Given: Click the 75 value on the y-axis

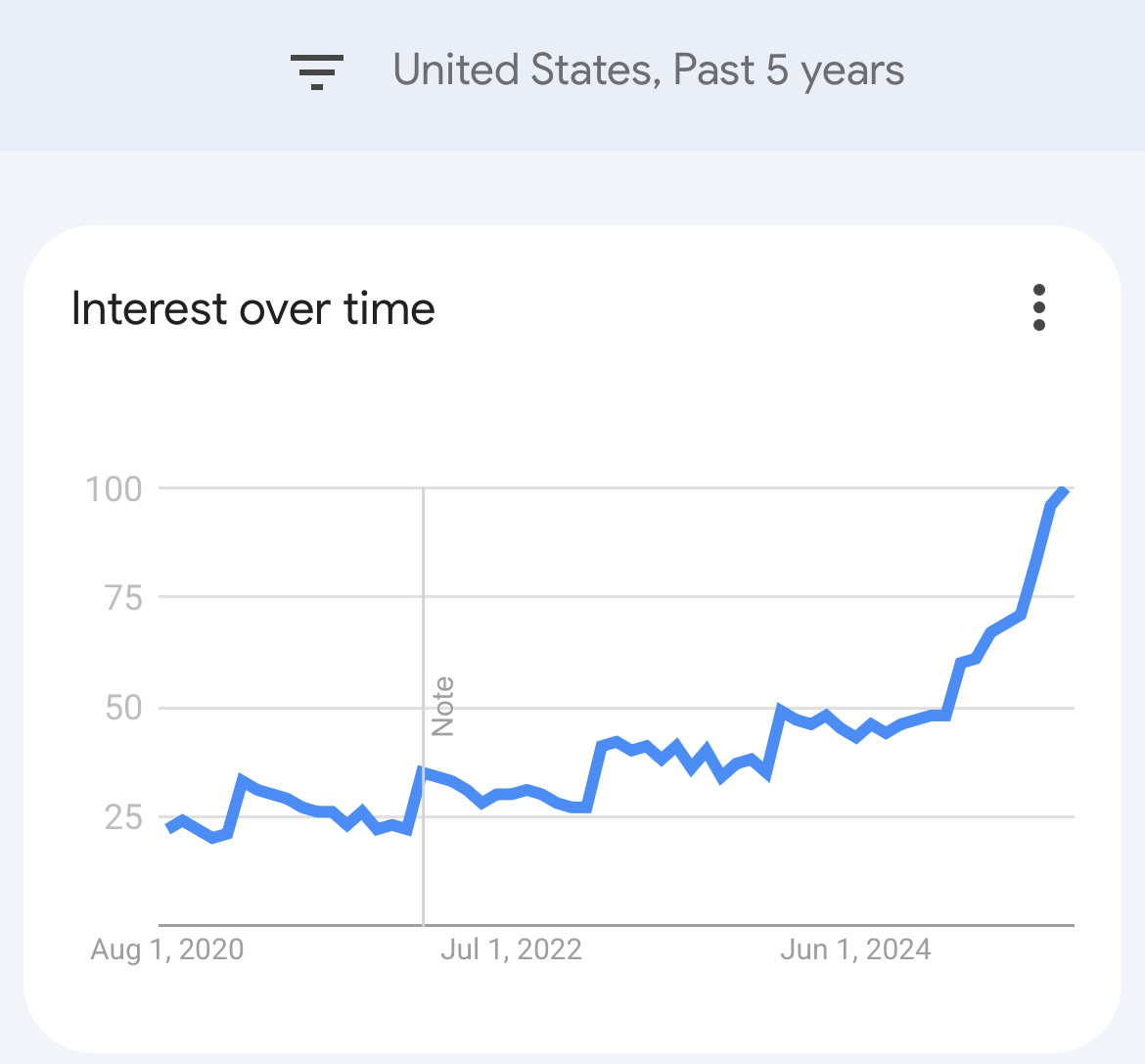Looking at the screenshot, I should (x=123, y=598).
